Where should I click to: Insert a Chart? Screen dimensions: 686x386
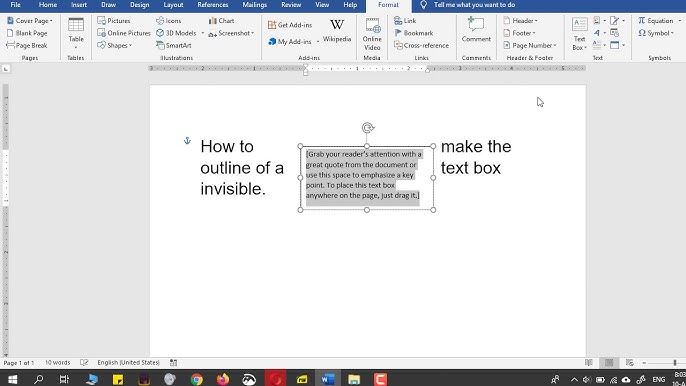pos(221,21)
